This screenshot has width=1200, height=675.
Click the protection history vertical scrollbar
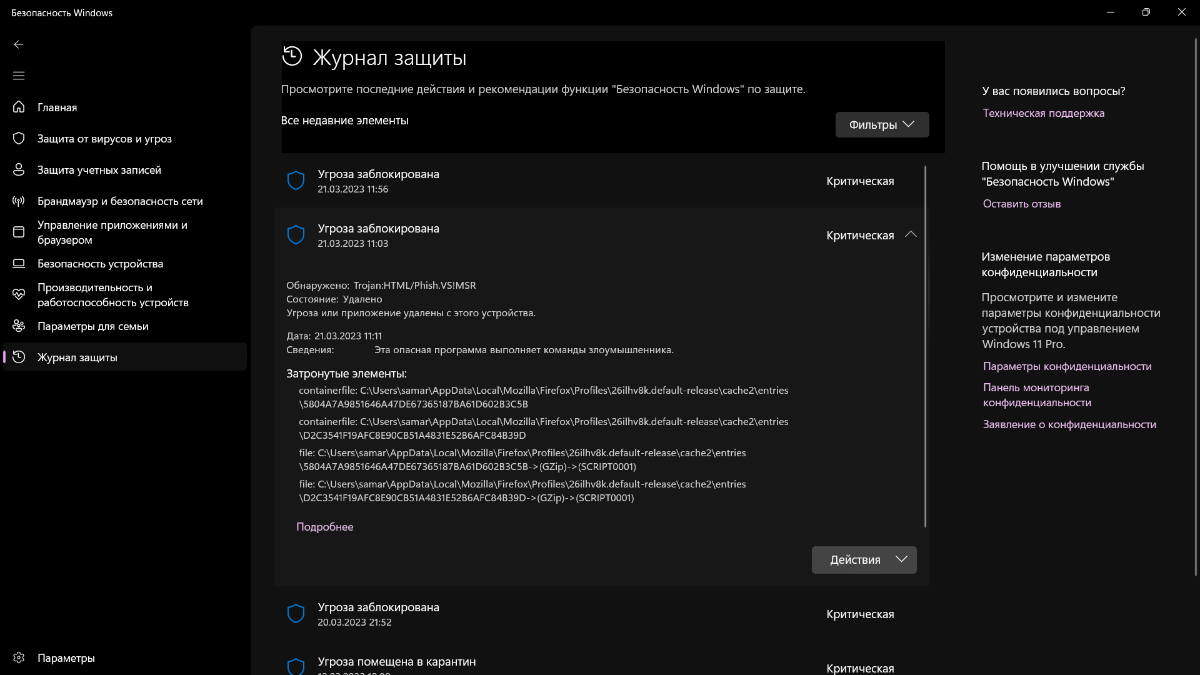click(x=926, y=346)
